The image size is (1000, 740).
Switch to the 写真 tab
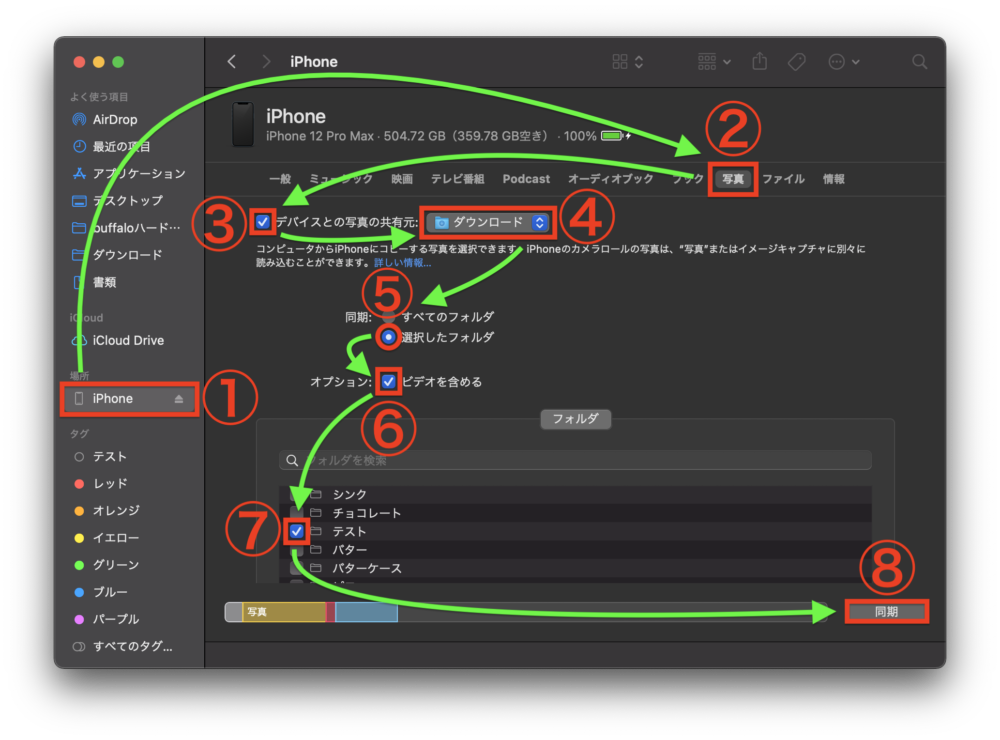[733, 179]
